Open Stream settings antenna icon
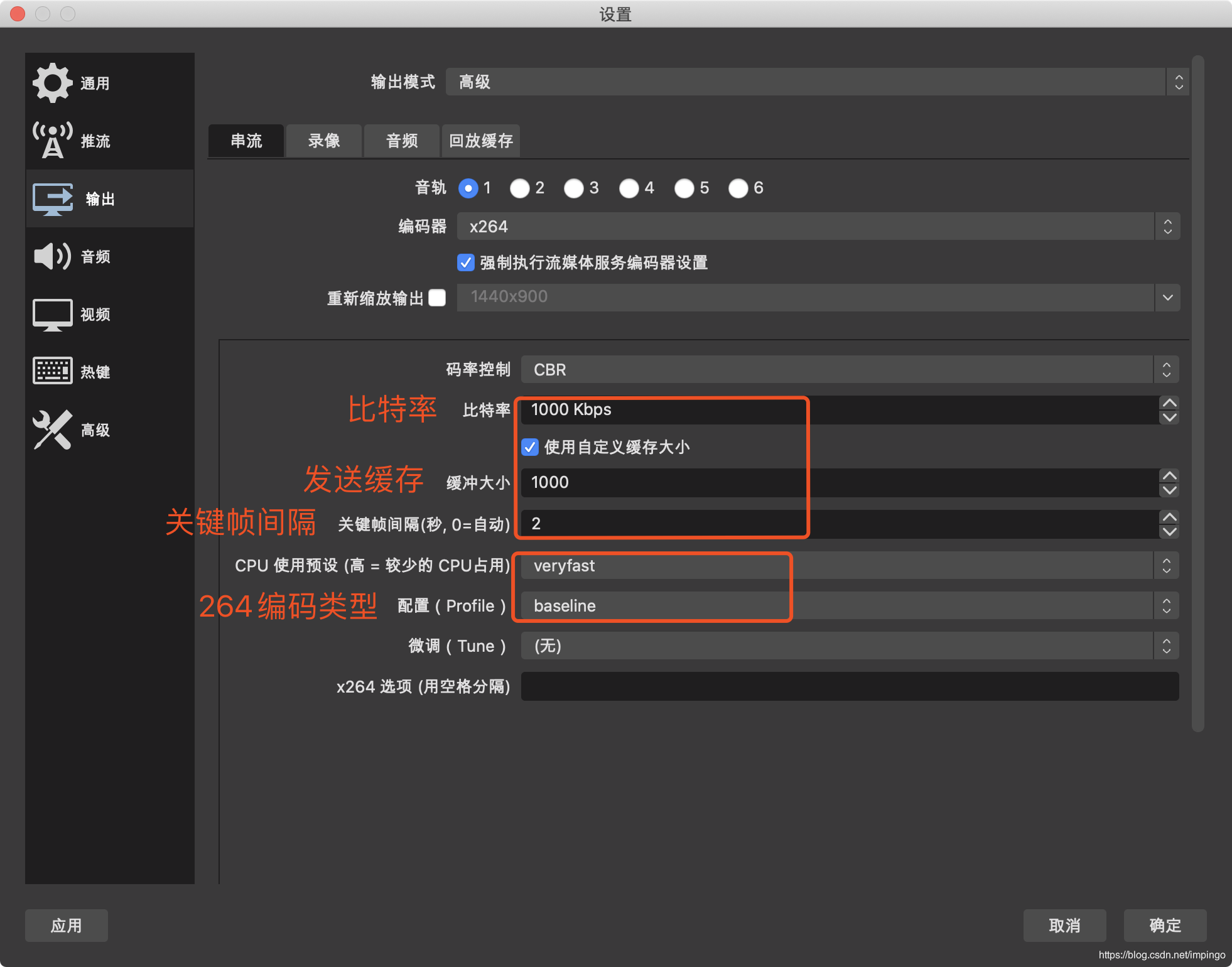Screen dimensions: 1232x967 53,141
